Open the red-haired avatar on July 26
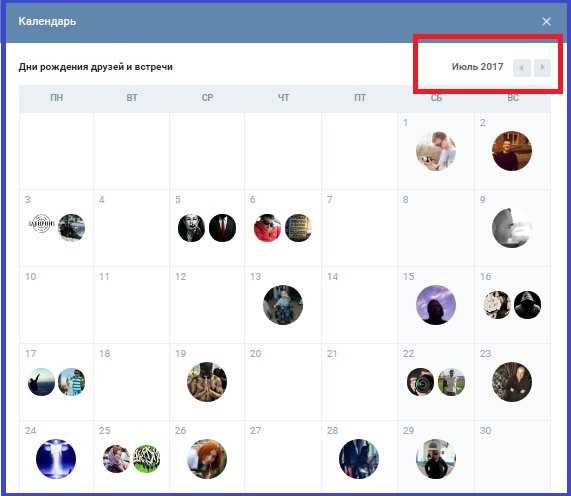Viewport: 571px width, 496px height. 207,459
